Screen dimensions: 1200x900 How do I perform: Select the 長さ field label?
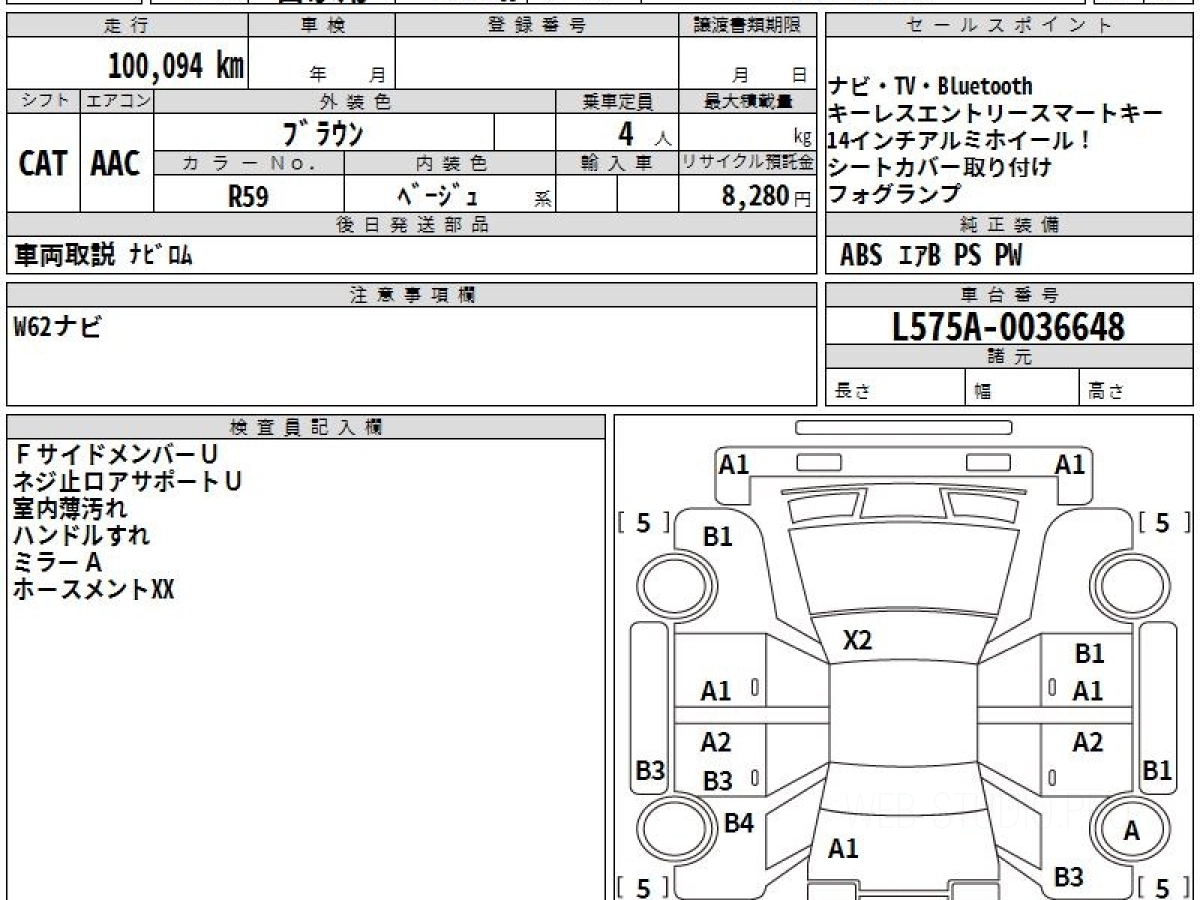point(852,392)
